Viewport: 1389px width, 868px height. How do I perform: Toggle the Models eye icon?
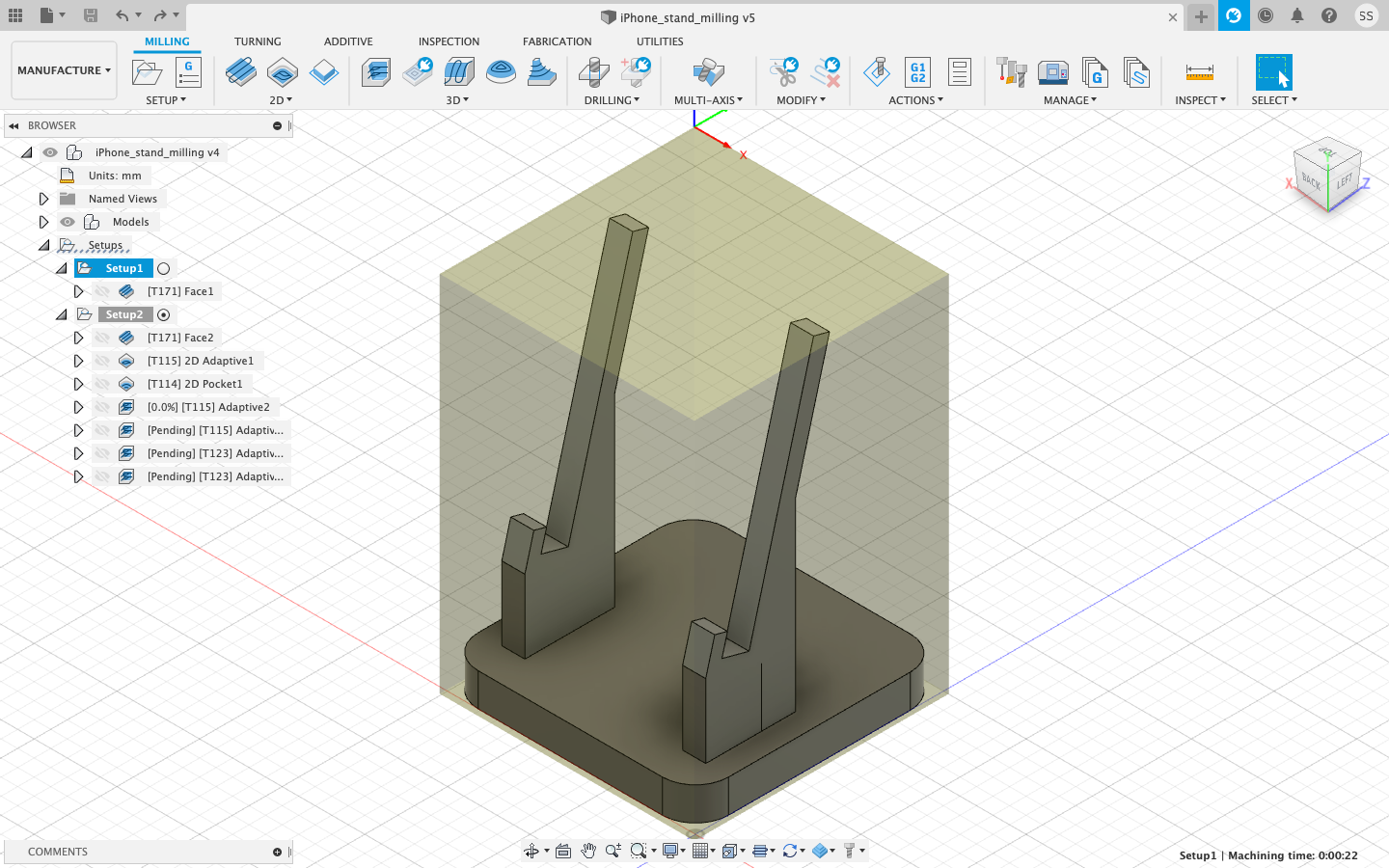pyautogui.click(x=68, y=222)
